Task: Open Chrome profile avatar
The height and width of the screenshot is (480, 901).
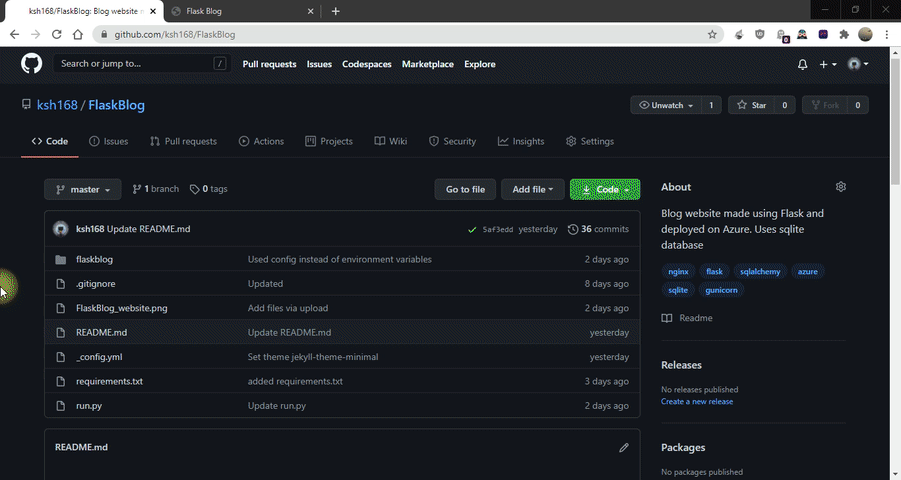Action: [865, 34]
